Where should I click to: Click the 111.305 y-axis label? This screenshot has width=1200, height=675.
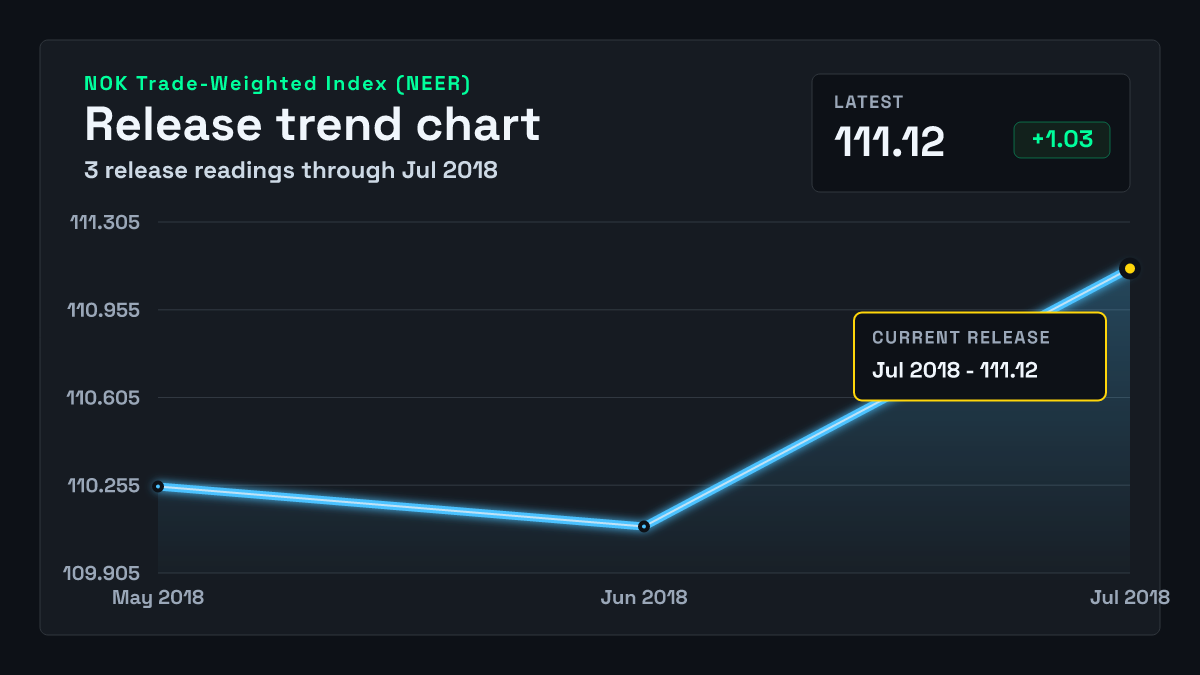pyautogui.click(x=105, y=222)
